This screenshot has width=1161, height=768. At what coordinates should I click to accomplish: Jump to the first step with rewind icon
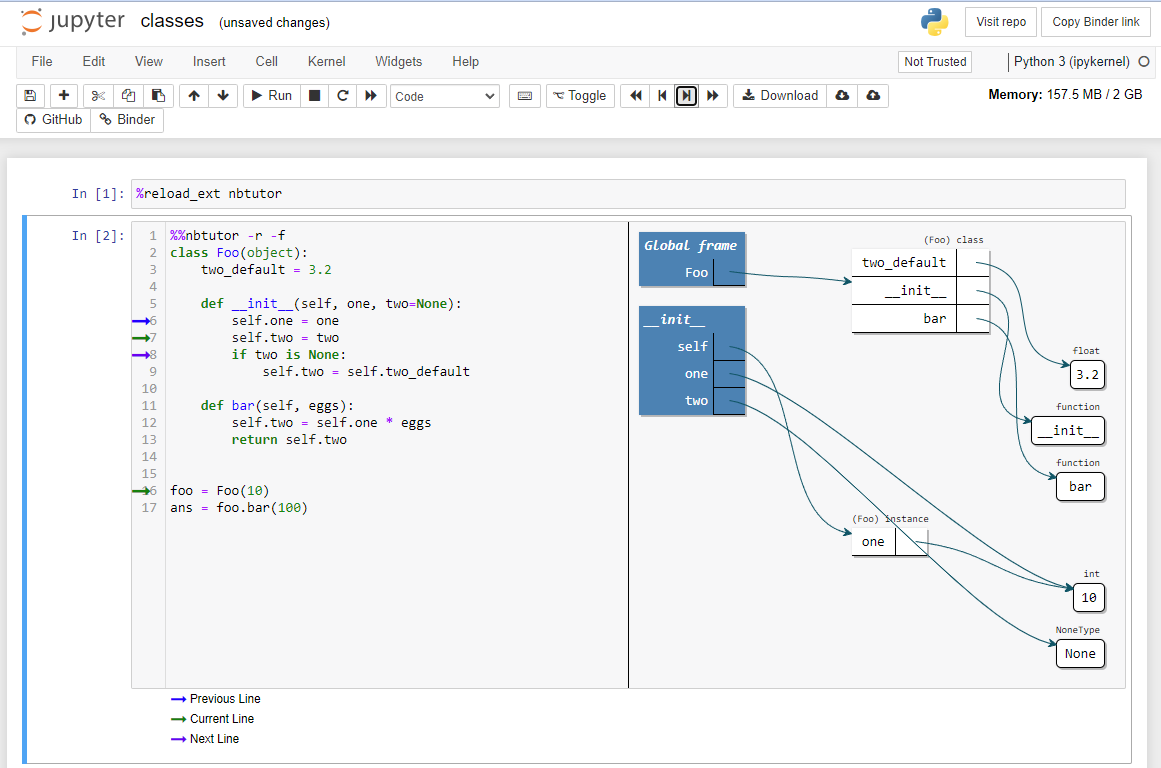pyautogui.click(x=635, y=96)
